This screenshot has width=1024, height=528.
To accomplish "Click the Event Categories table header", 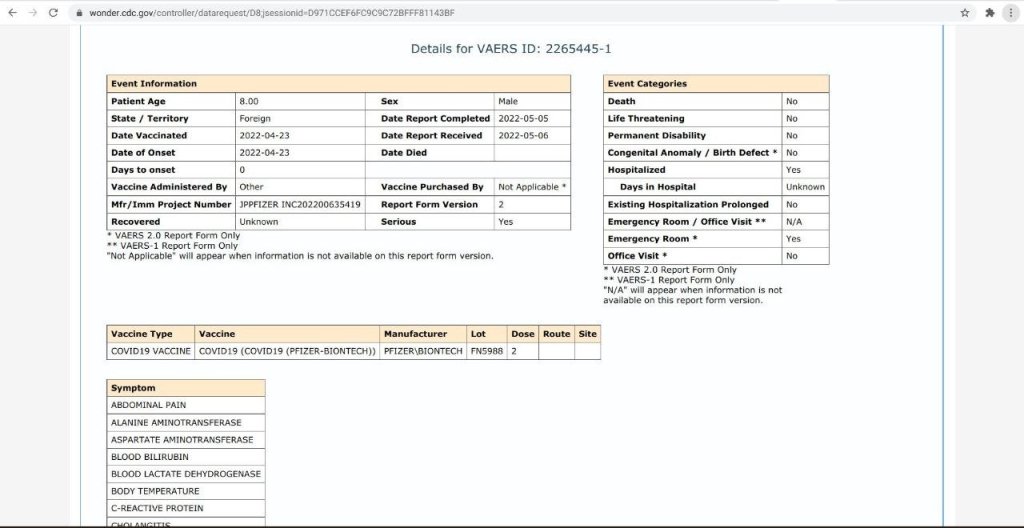I will point(716,84).
